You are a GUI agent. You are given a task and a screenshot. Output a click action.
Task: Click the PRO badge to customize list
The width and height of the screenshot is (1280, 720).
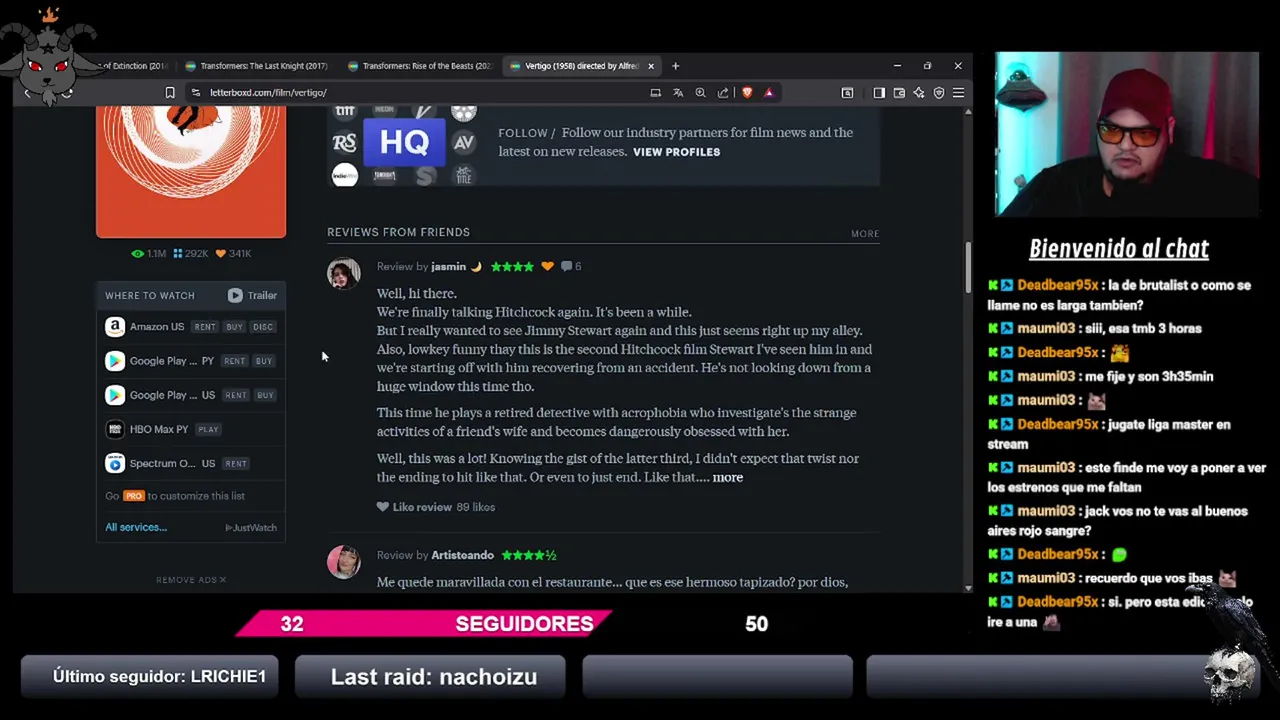click(134, 496)
